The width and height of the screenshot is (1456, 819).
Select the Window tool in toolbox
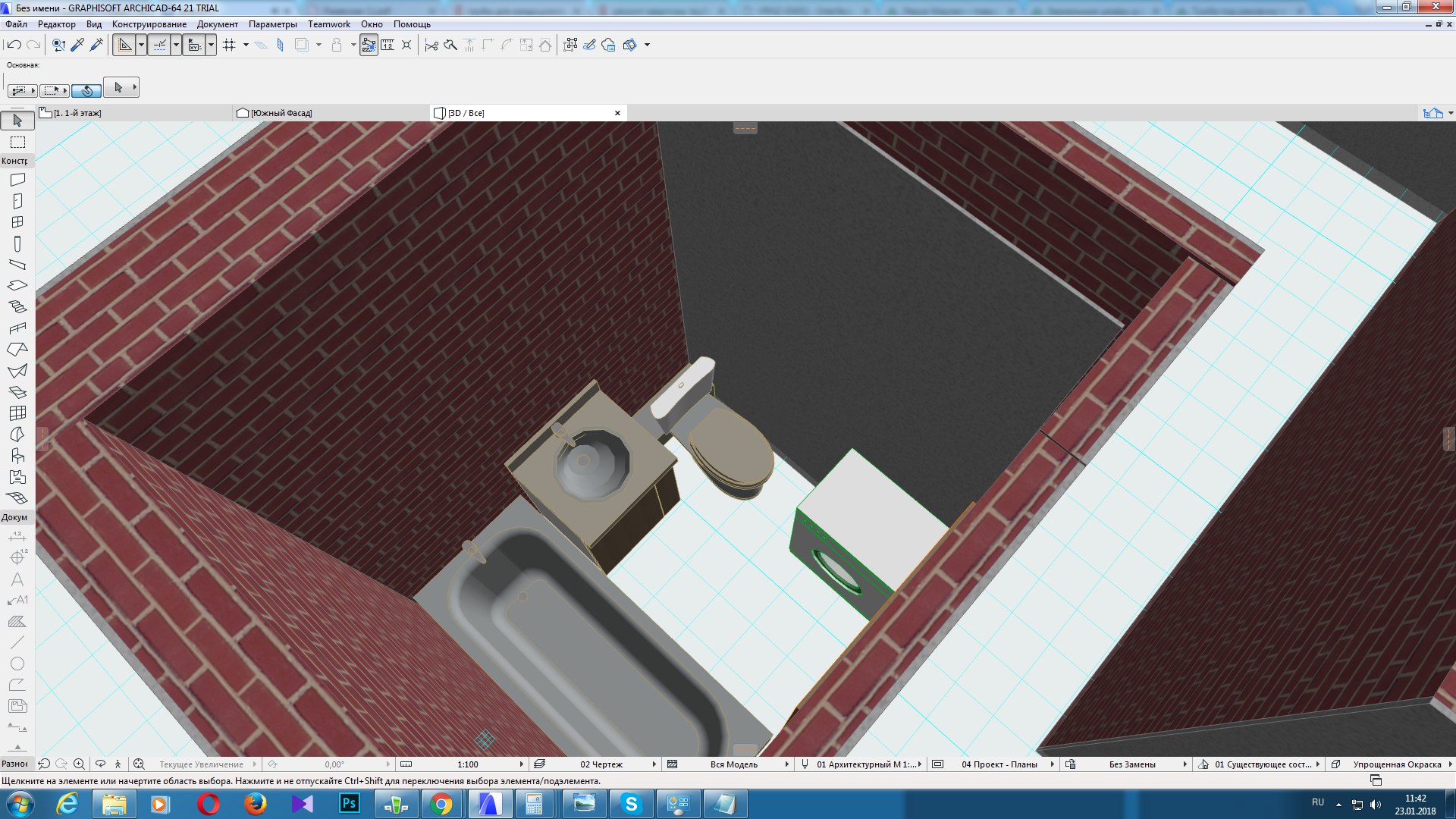click(17, 222)
